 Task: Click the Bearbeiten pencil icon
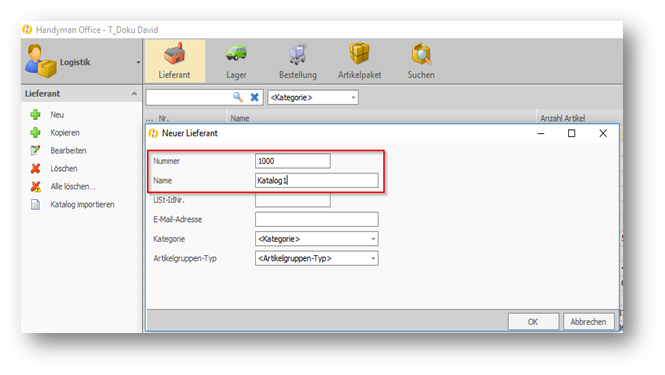coord(36,151)
